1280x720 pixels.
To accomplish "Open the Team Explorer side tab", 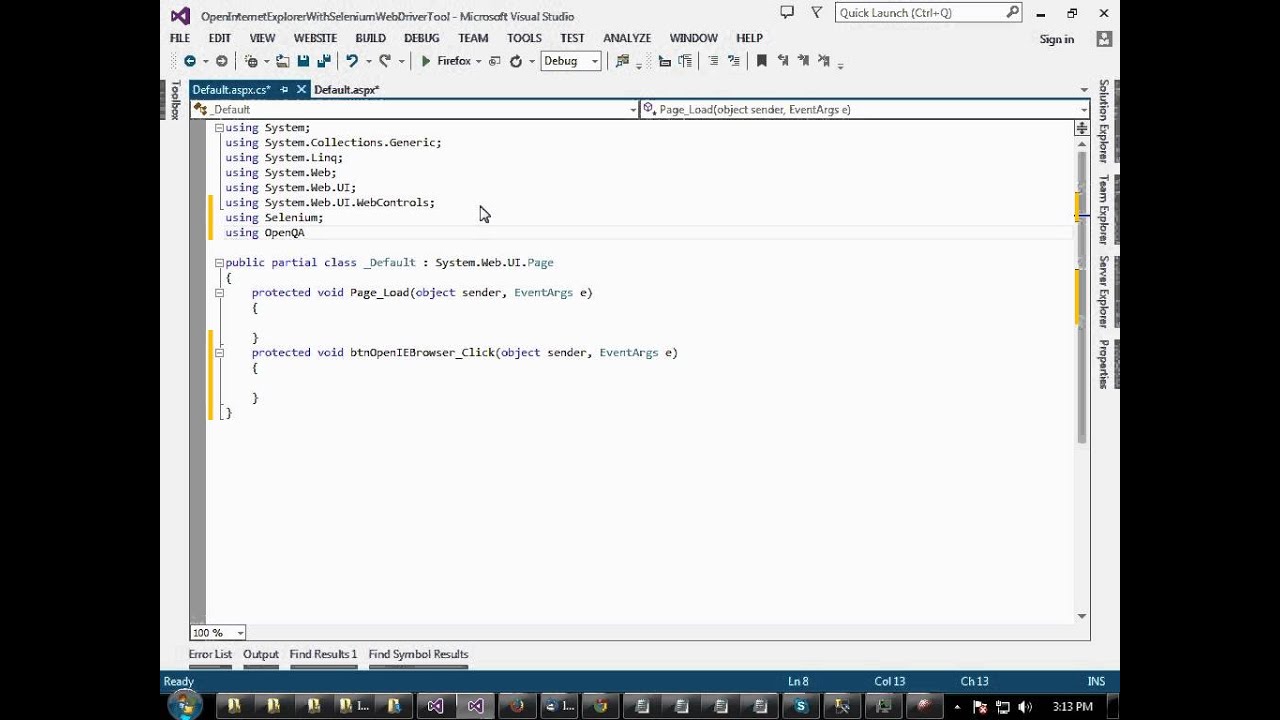I will point(1103,210).
